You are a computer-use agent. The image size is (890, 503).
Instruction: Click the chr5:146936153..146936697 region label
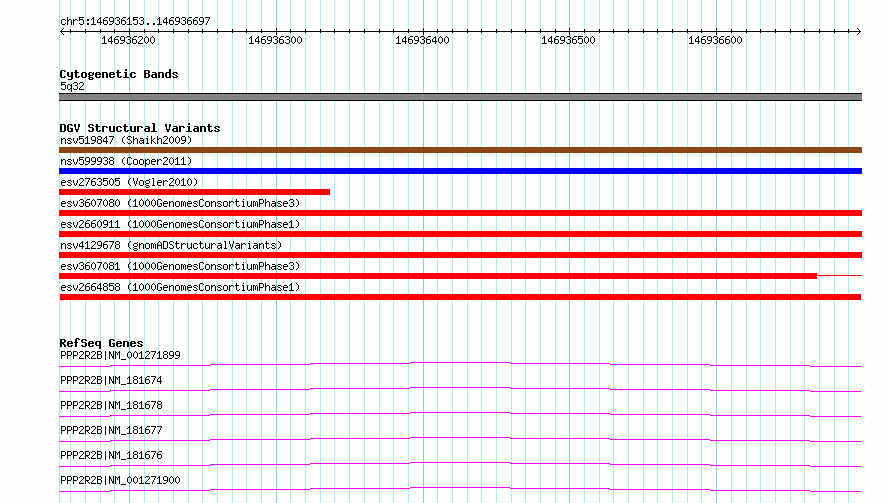[135, 21]
